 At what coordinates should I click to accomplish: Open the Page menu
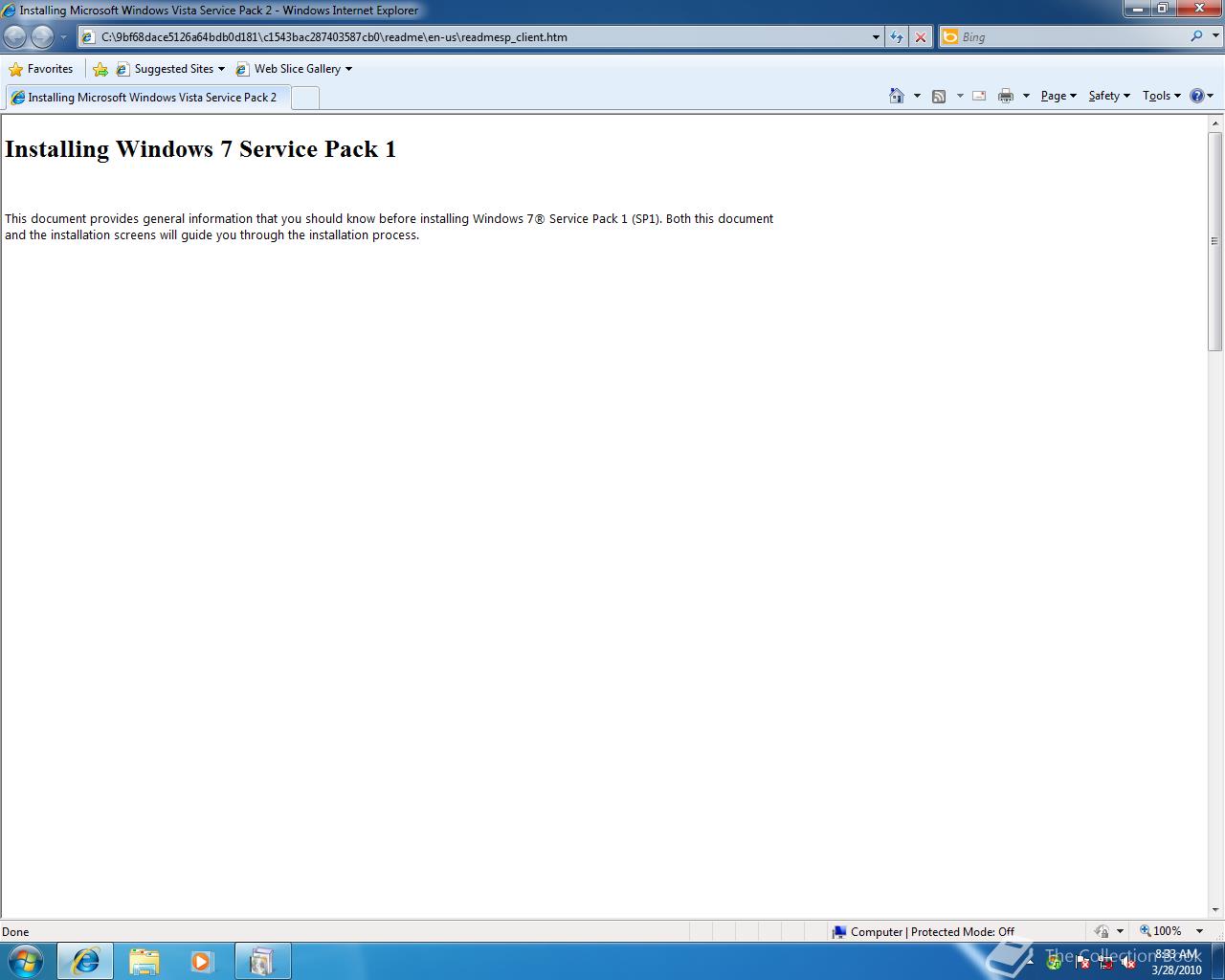point(1058,96)
